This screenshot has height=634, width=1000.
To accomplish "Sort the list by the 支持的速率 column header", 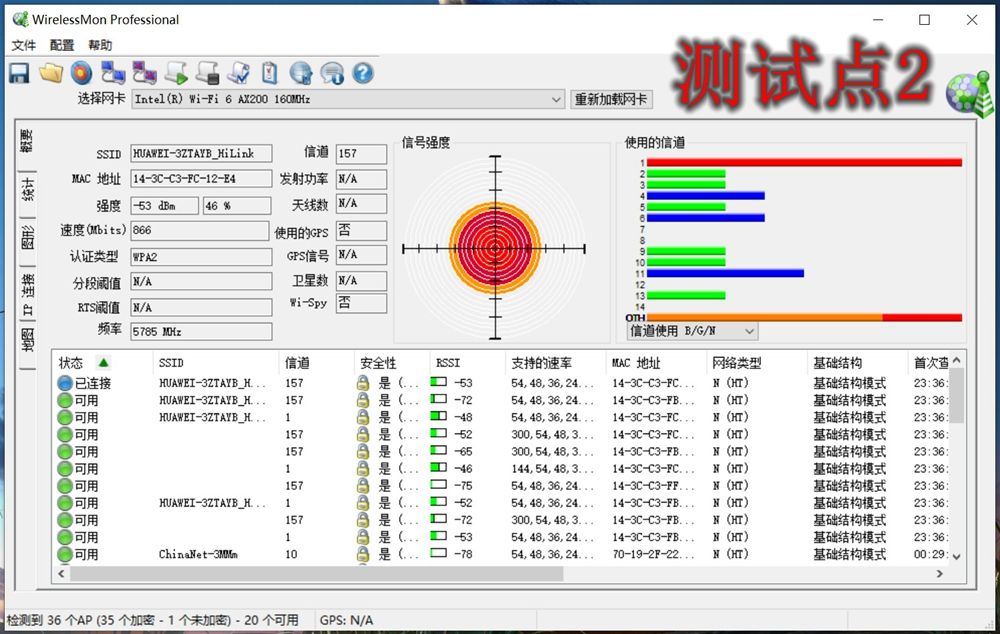I will 555,363.
